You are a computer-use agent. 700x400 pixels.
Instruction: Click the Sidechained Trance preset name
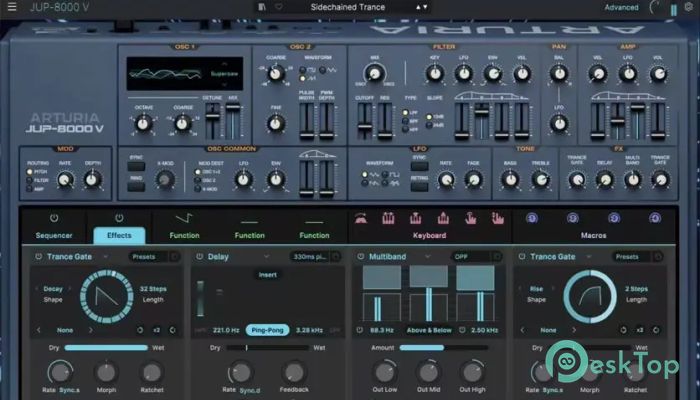coord(347,7)
